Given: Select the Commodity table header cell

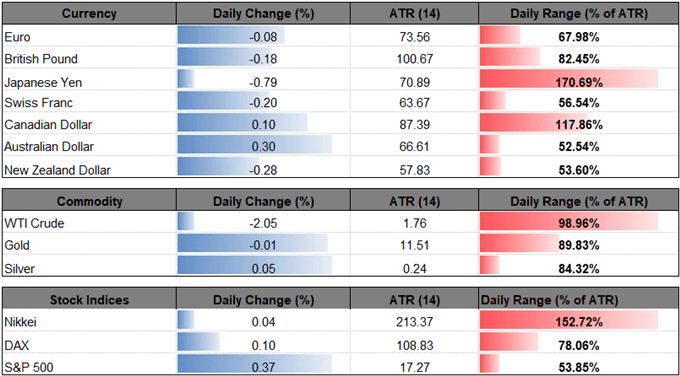Looking at the screenshot, I should point(89,201).
